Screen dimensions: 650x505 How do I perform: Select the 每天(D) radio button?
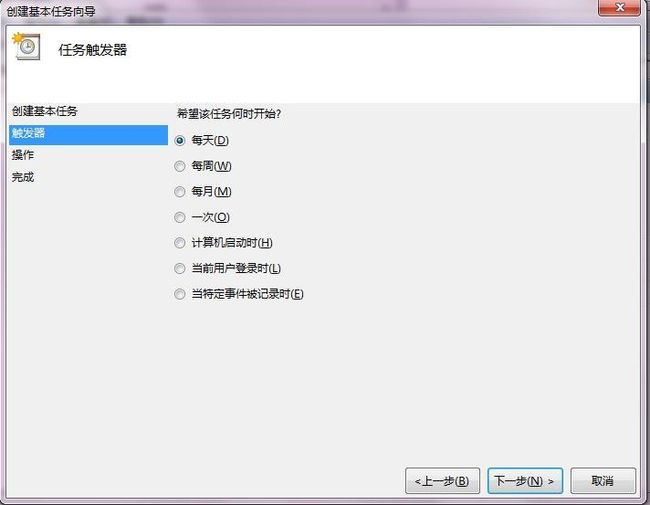point(179,141)
